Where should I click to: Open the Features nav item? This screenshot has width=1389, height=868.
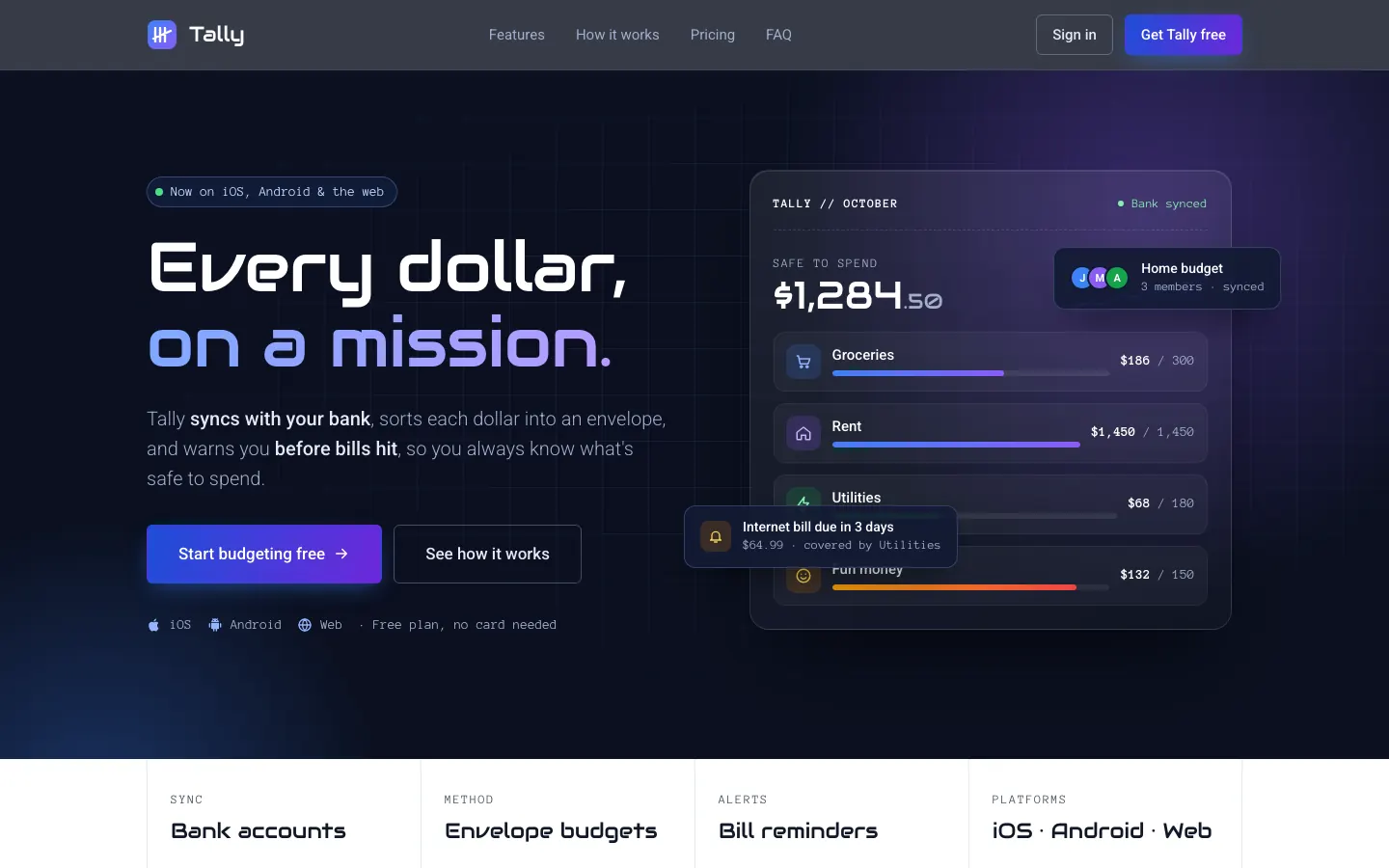point(517,35)
